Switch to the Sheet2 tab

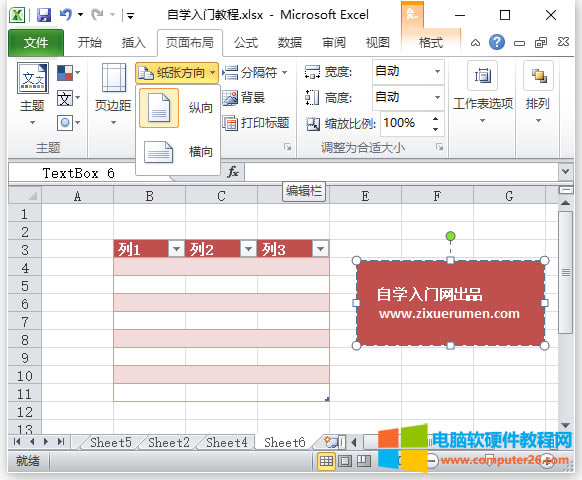pos(169,442)
